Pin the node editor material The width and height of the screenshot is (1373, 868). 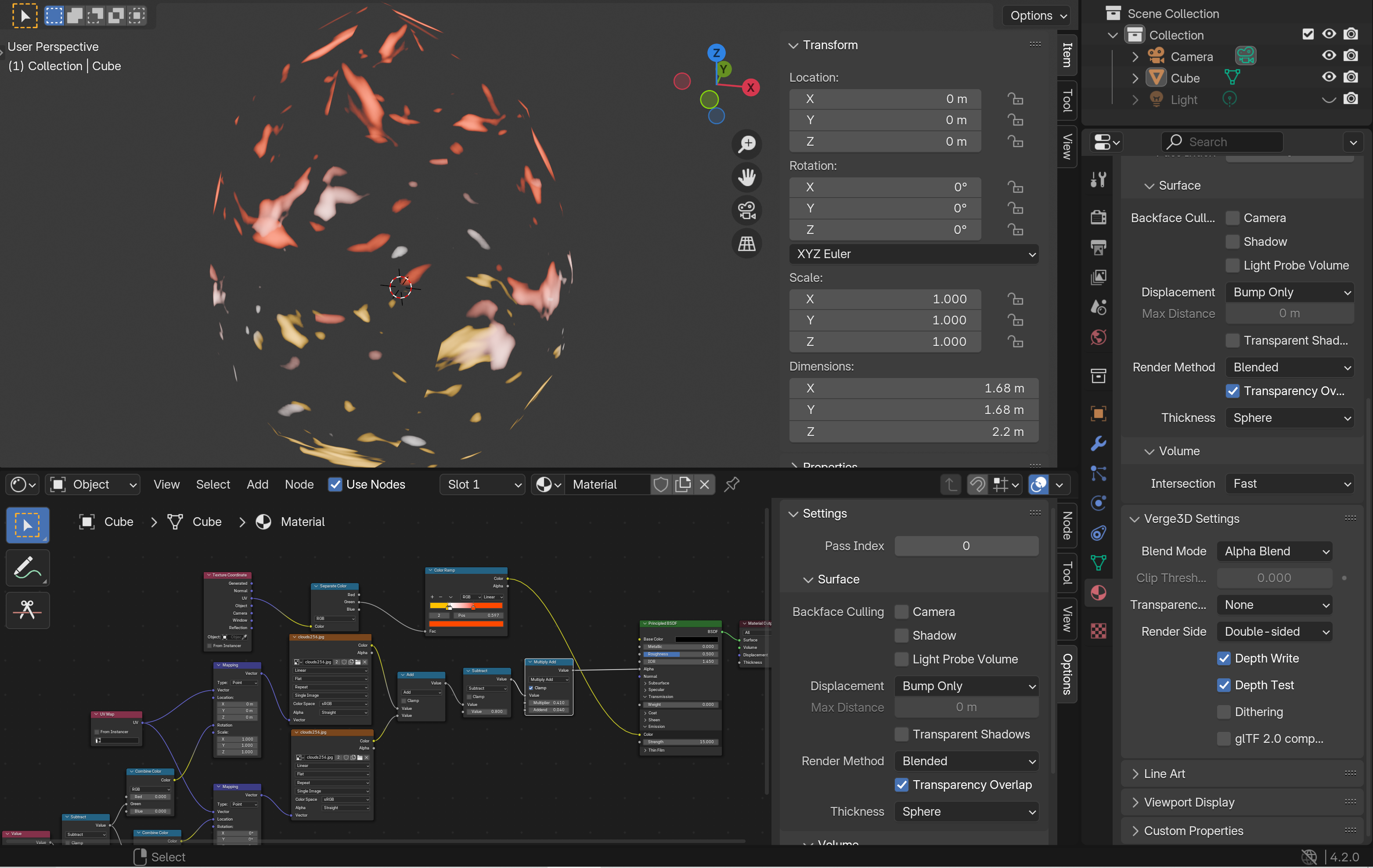732,484
